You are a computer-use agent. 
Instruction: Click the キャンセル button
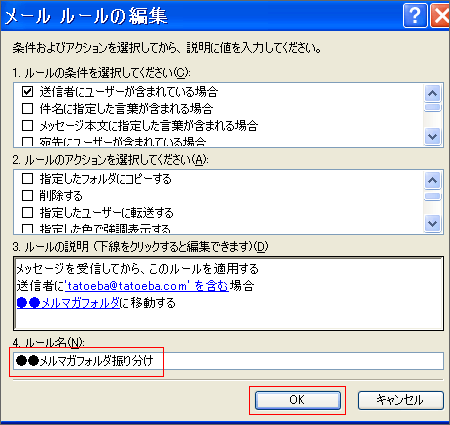401,400
